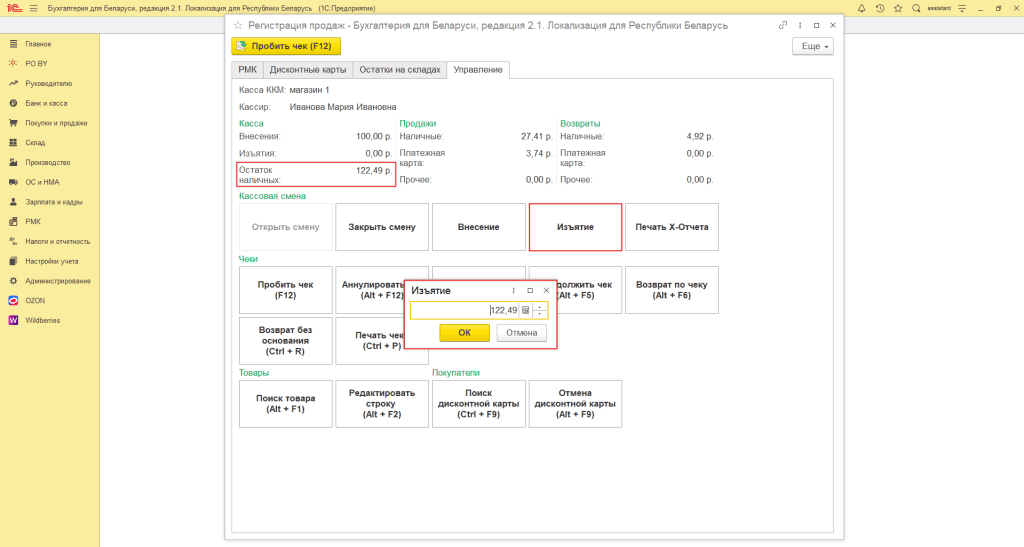Screen dimensions: 1024x547
Task: Open notifications bell icon
Action: pos(861,8)
